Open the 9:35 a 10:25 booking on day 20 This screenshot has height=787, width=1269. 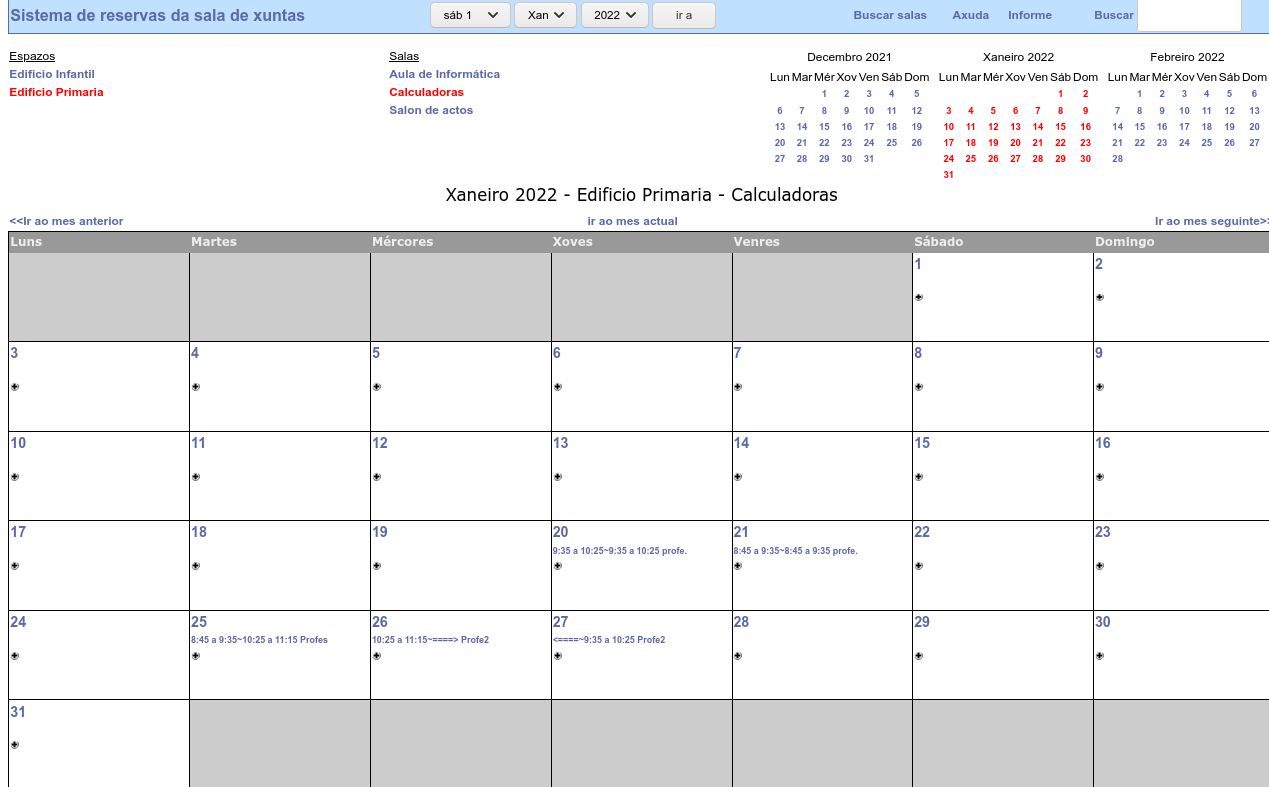pyautogui.click(x=619, y=551)
